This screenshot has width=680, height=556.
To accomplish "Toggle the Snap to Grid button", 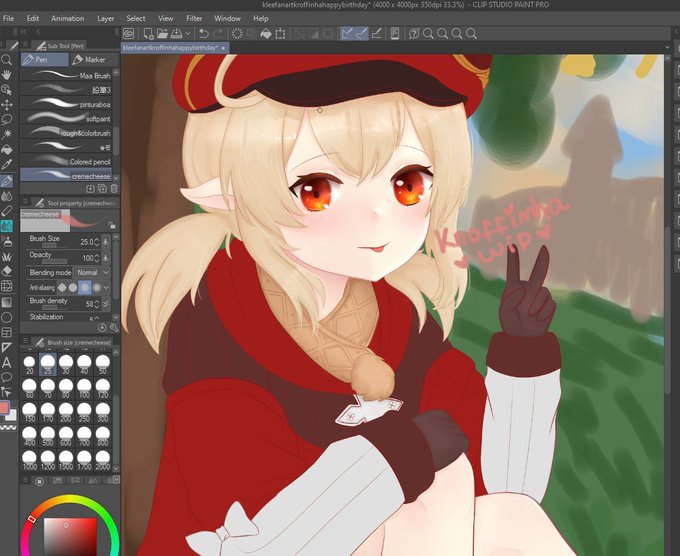I will (x=376, y=33).
